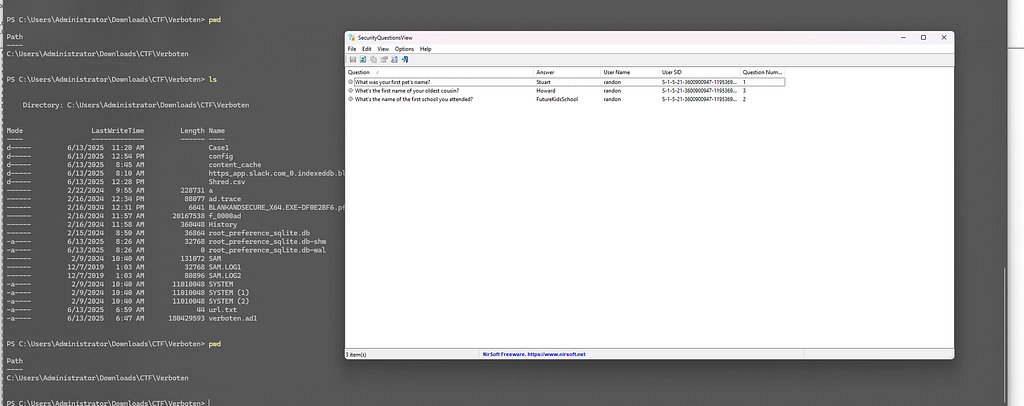This screenshot has width=1024, height=406.
Task: Click the Copy Selected Items toolbar icon
Action: (x=374, y=59)
